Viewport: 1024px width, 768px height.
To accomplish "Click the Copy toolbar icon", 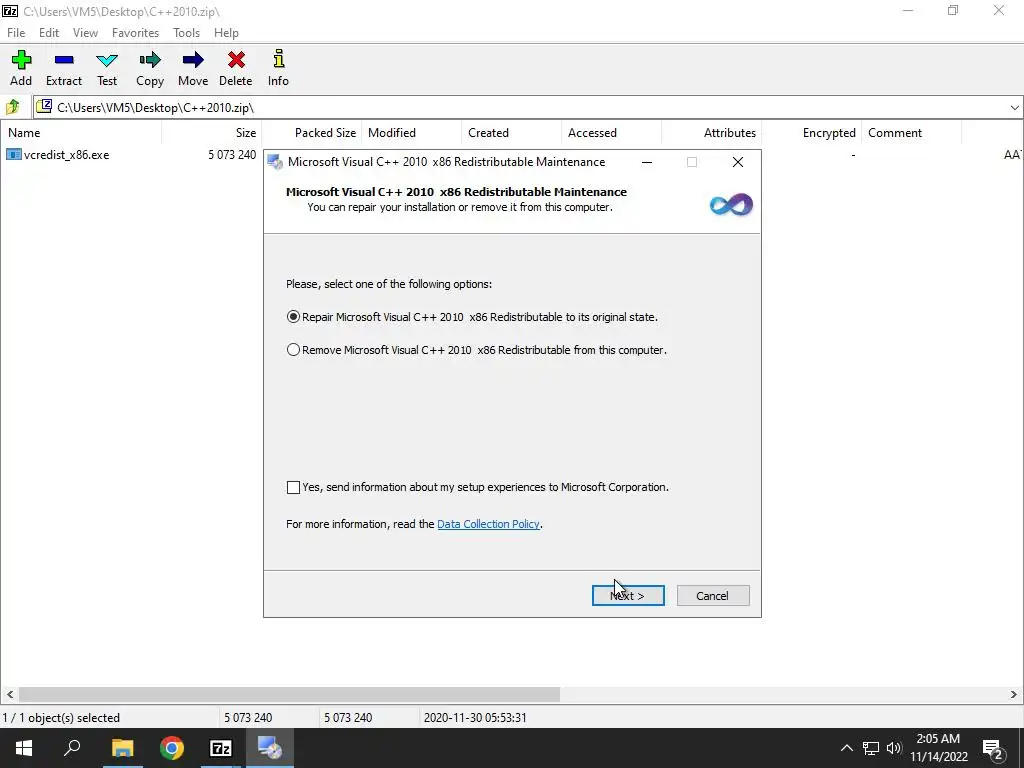I will pos(150,61).
